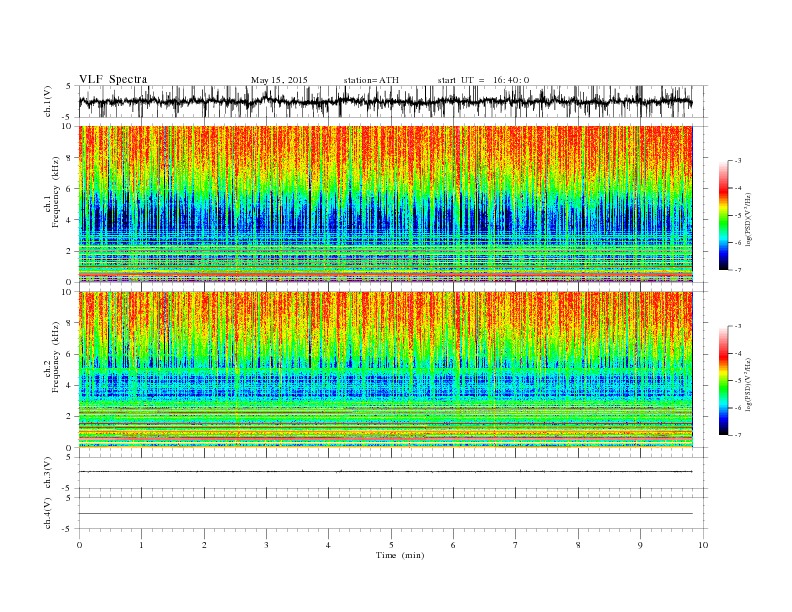Click the "5" upper limit on ch.1(V) axis

[69, 86]
